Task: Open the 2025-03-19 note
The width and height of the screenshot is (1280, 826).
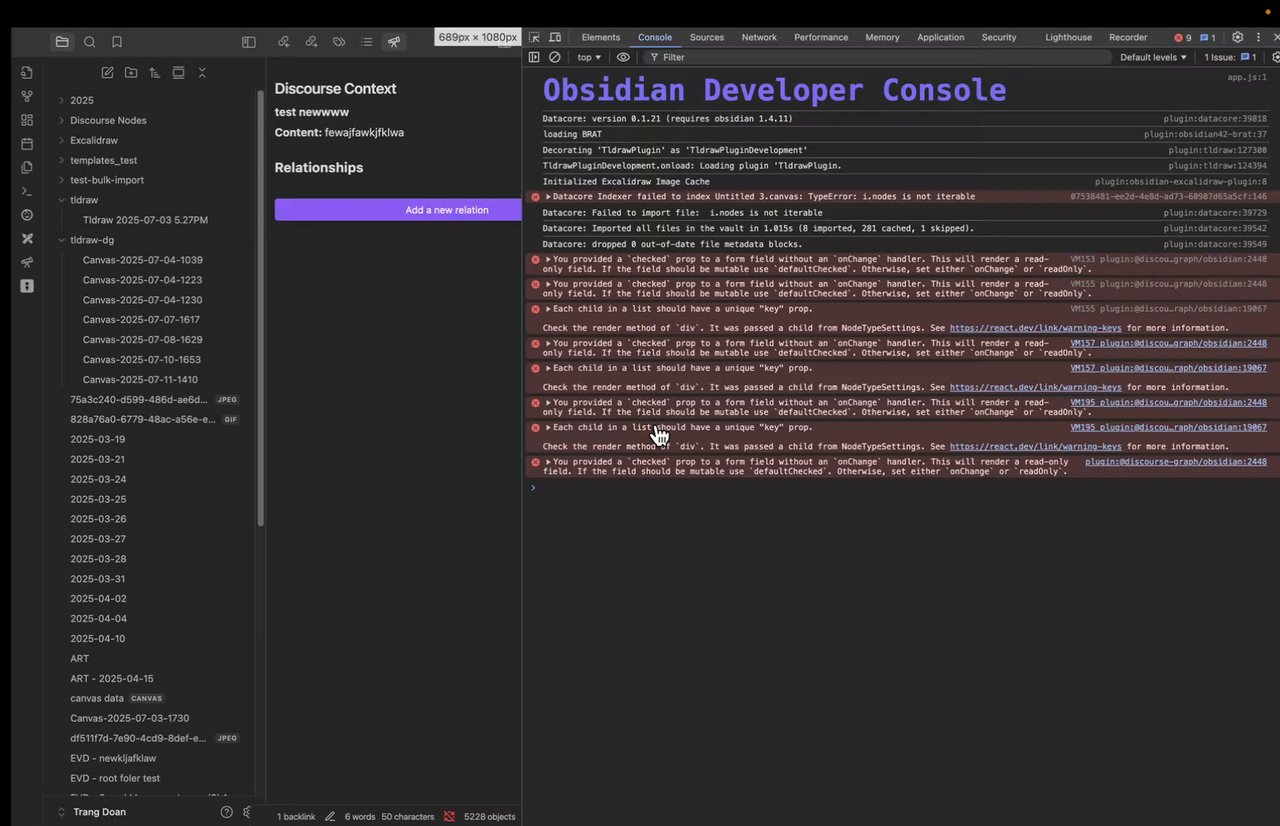Action: pyautogui.click(x=98, y=439)
